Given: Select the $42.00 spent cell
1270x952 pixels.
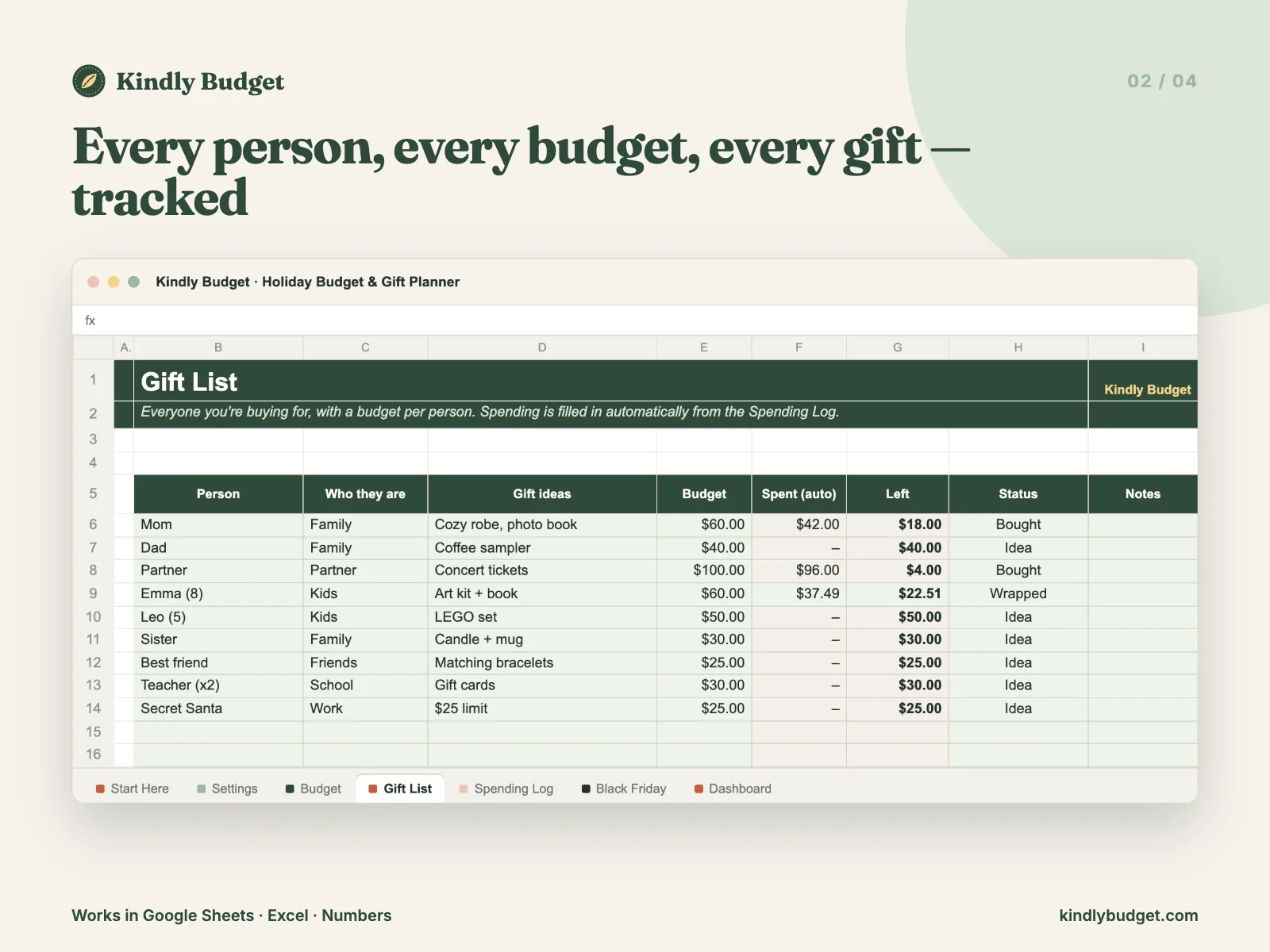Looking at the screenshot, I should coord(799,524).
